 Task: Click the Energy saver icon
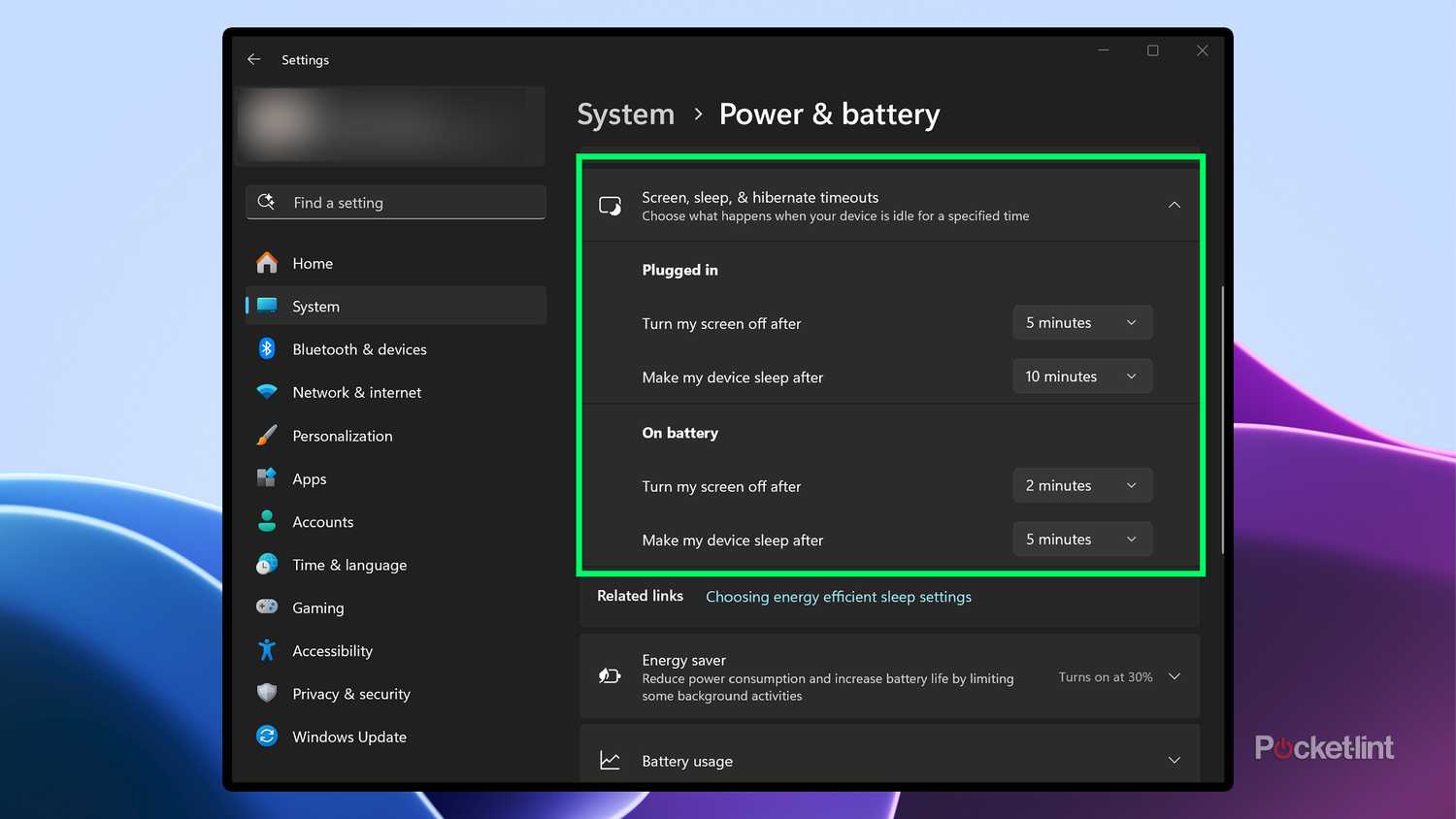610,676
